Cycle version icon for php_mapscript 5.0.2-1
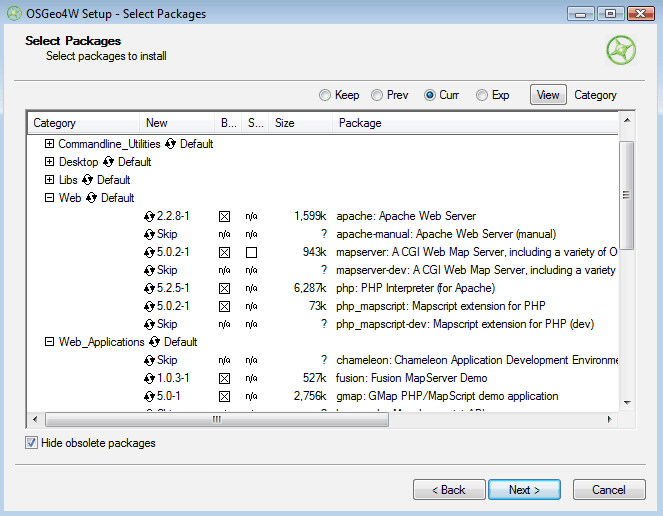The height and width of the screenshot is (516, 663). point(149,306)
